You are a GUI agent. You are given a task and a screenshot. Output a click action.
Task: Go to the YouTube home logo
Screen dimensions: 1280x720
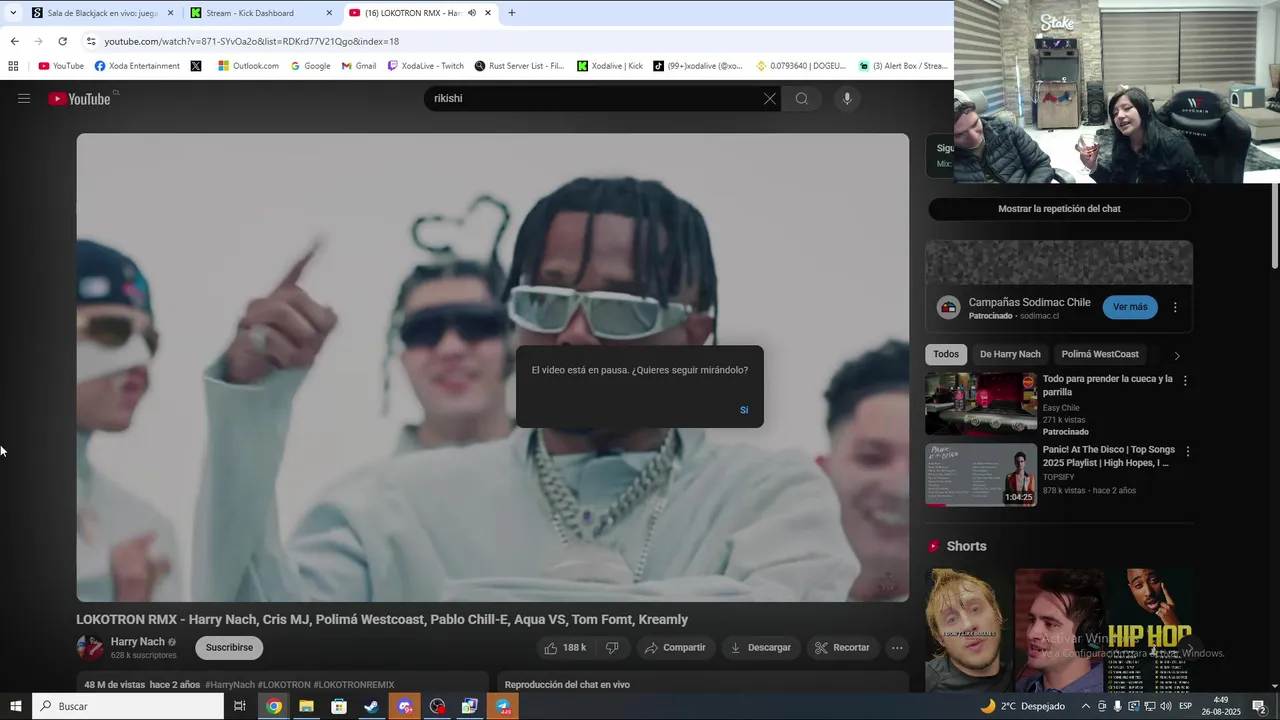click(x=80, y=99)
